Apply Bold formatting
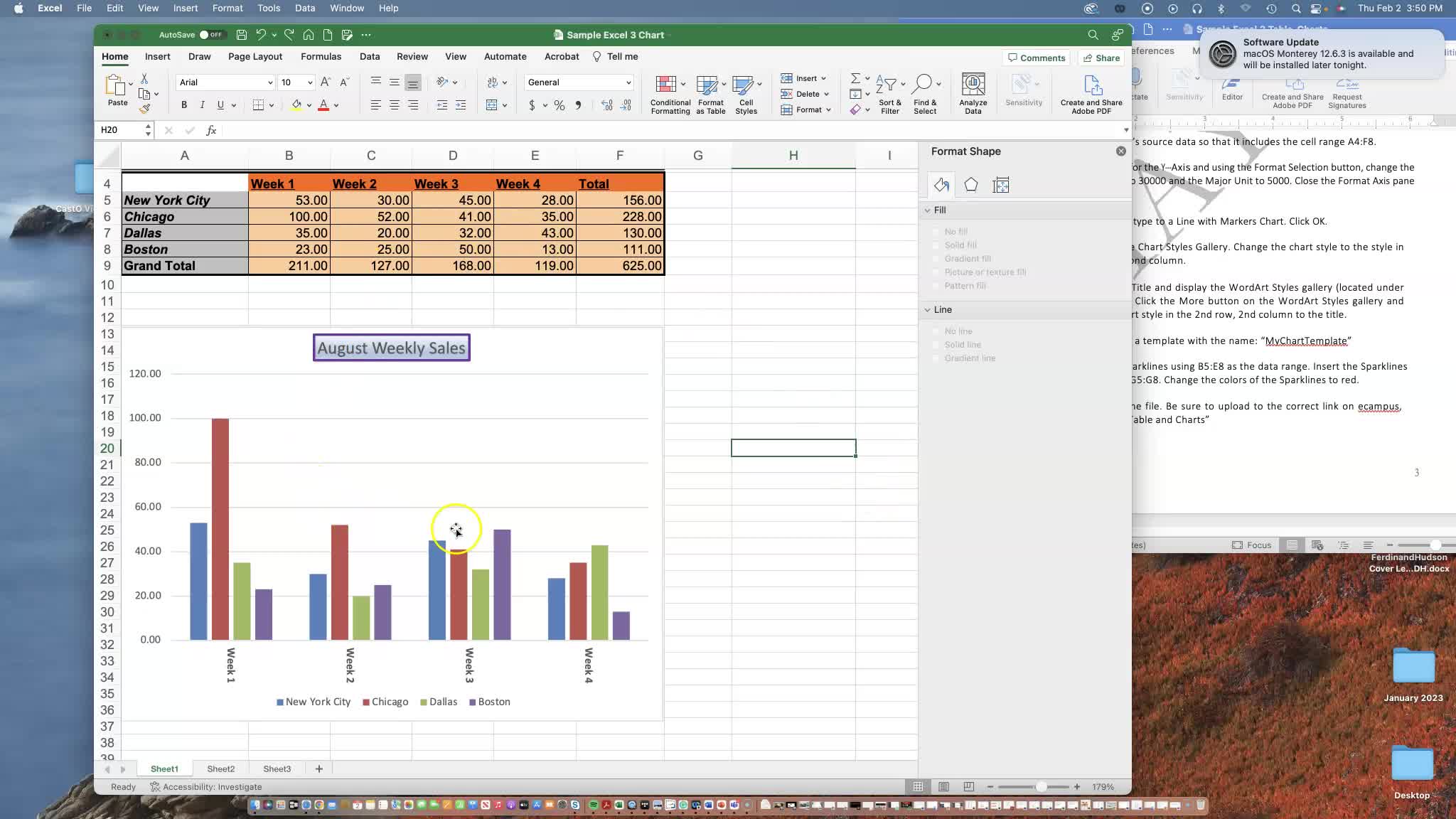The height and width of the screenshot is (819, 1456). (x=184, y=105)
